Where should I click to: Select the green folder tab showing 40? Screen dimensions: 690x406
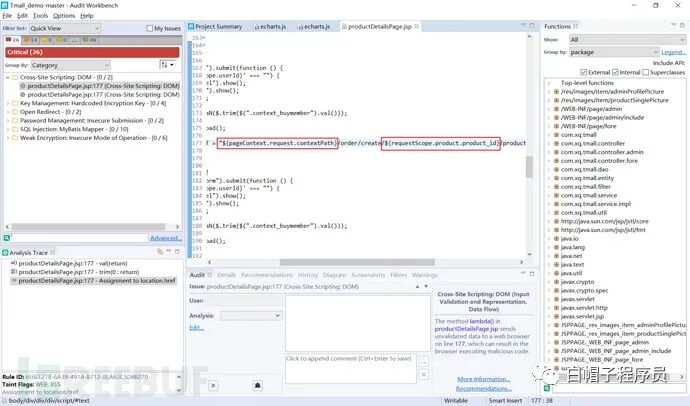pos(89,40)
